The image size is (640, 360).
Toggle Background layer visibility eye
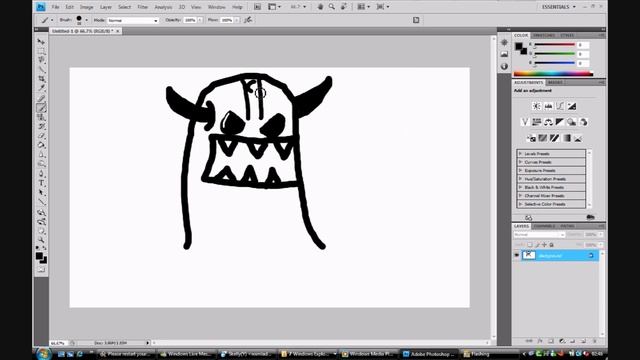[516, 256]
